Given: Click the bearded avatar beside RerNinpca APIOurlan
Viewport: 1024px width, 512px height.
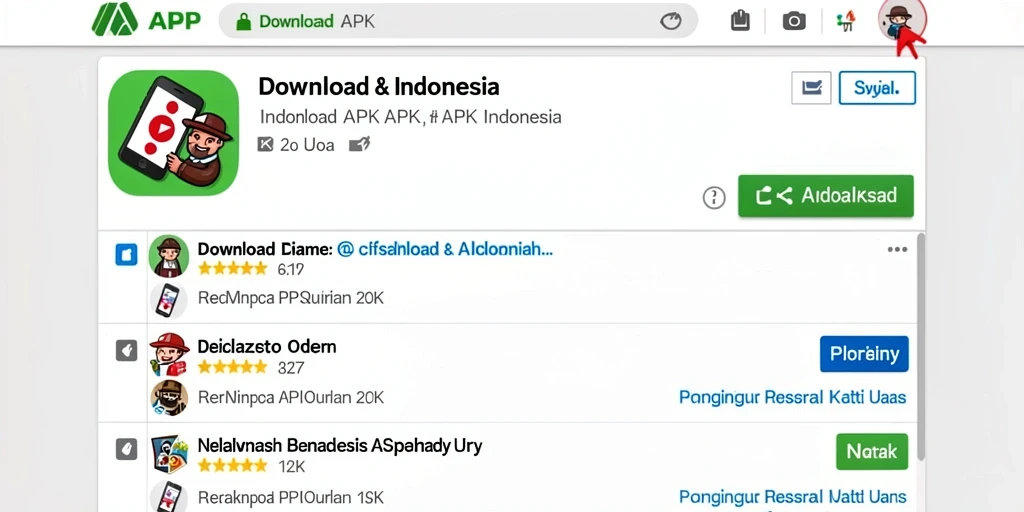Looking at the screenshot, I should pos(169,398).
